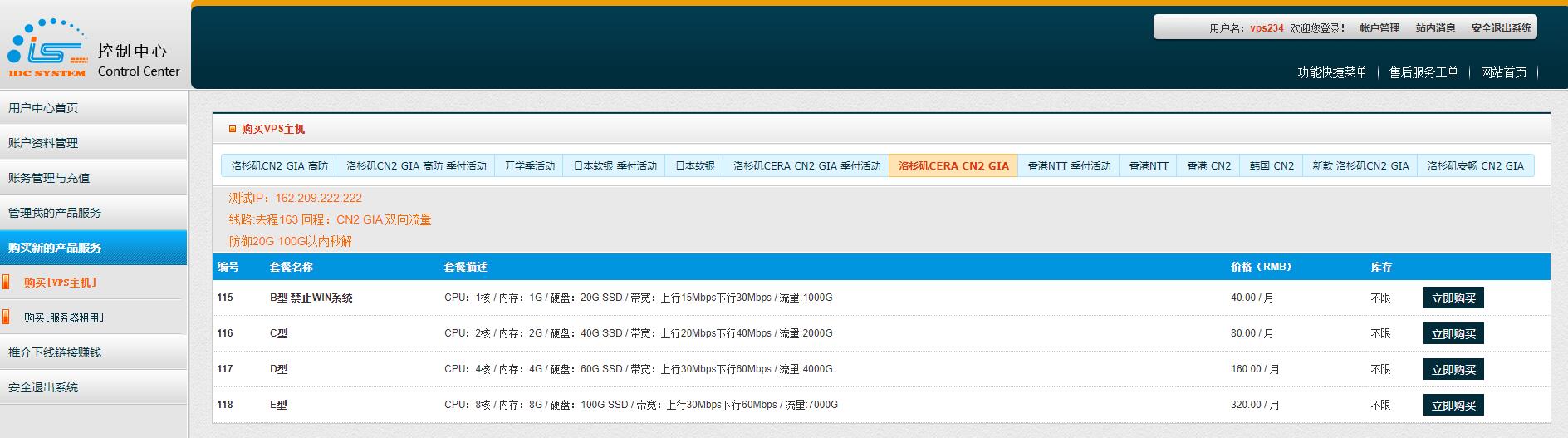Open 售后服务工单 link
The height and width of the screenshot is (438, 1568).
1423,72
